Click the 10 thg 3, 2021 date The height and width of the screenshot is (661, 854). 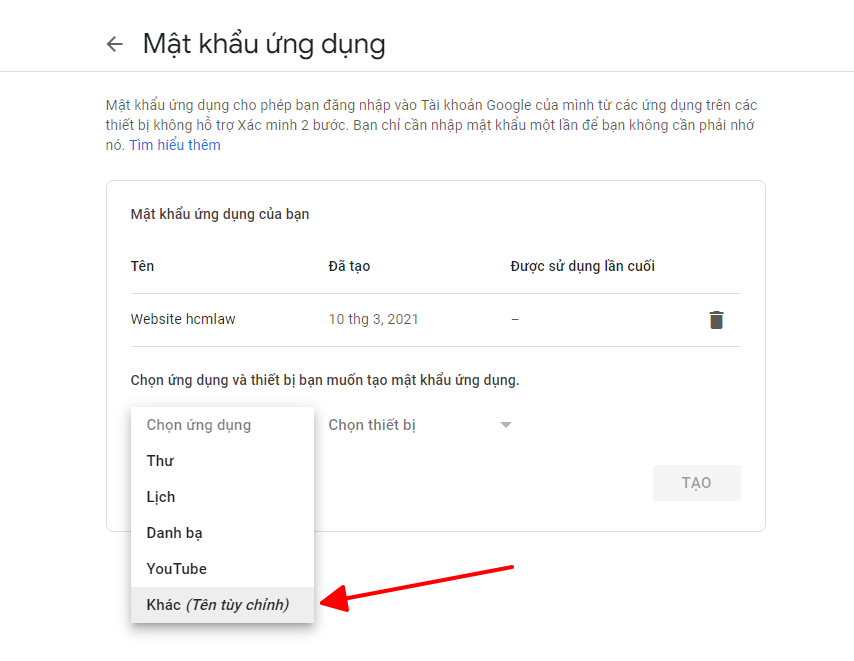373,319
